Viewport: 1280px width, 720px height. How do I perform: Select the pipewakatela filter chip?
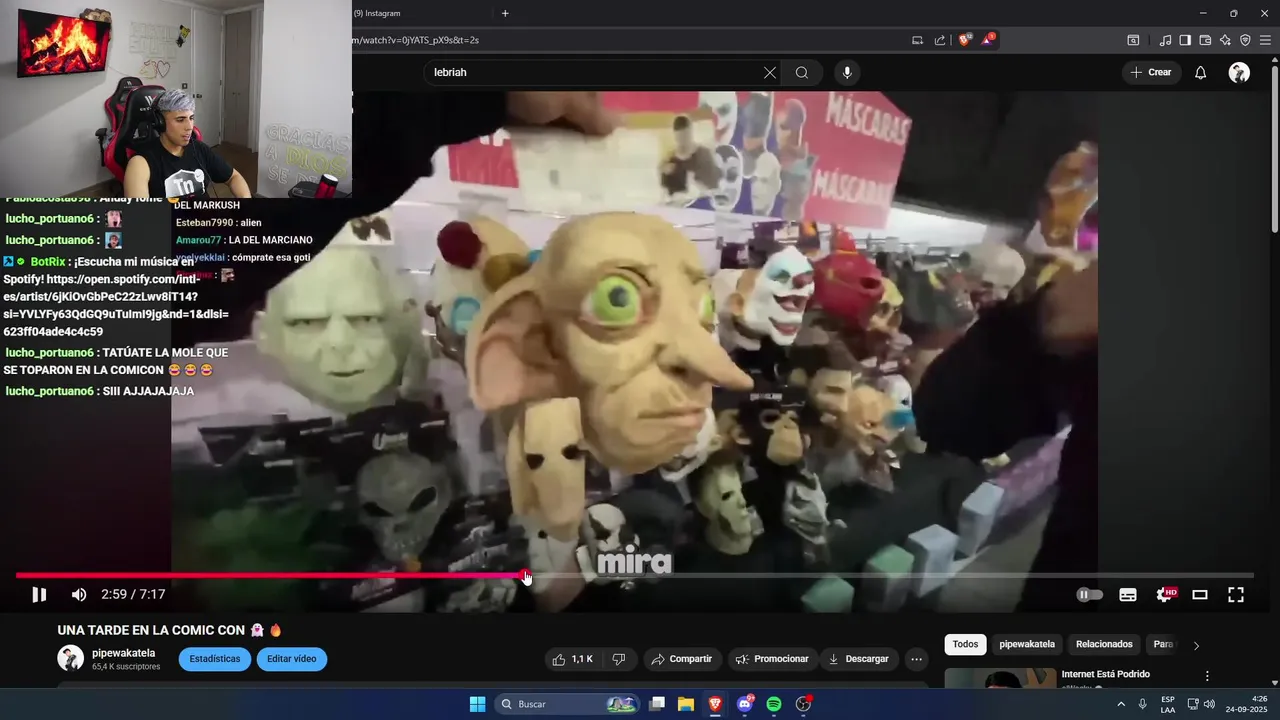[x=1027, y=645]
